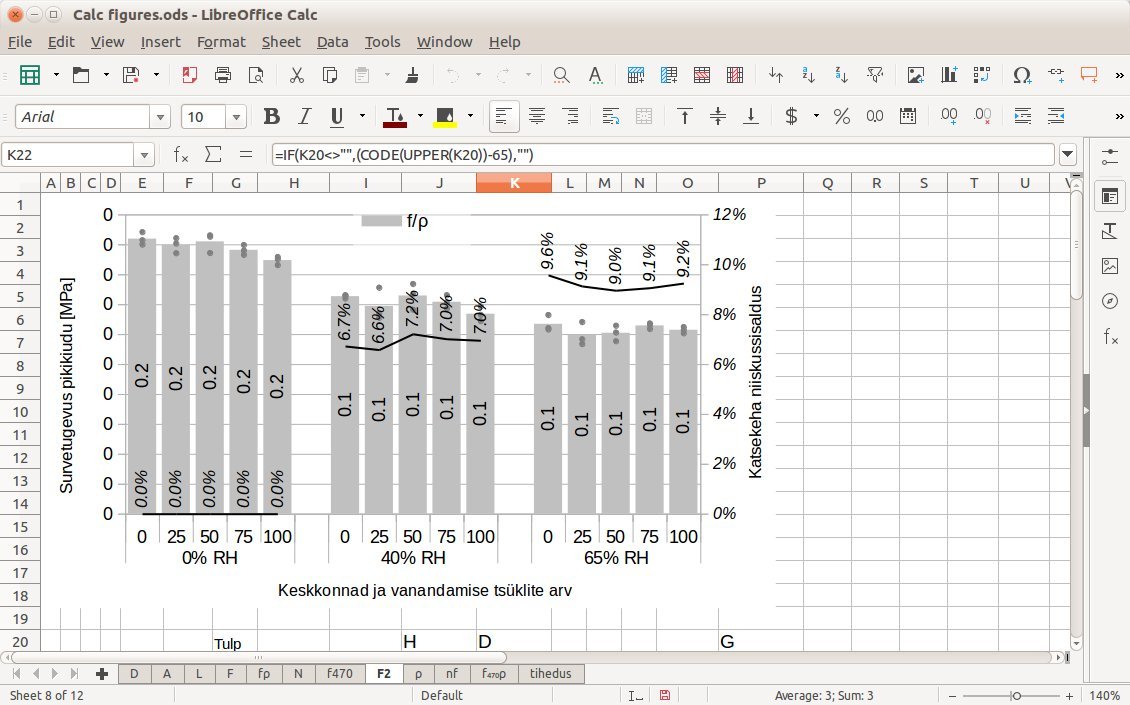Open the Sheet menu
Image resolution: width=1130 pixels, height=705 pixels.
(x=280, y=41)
